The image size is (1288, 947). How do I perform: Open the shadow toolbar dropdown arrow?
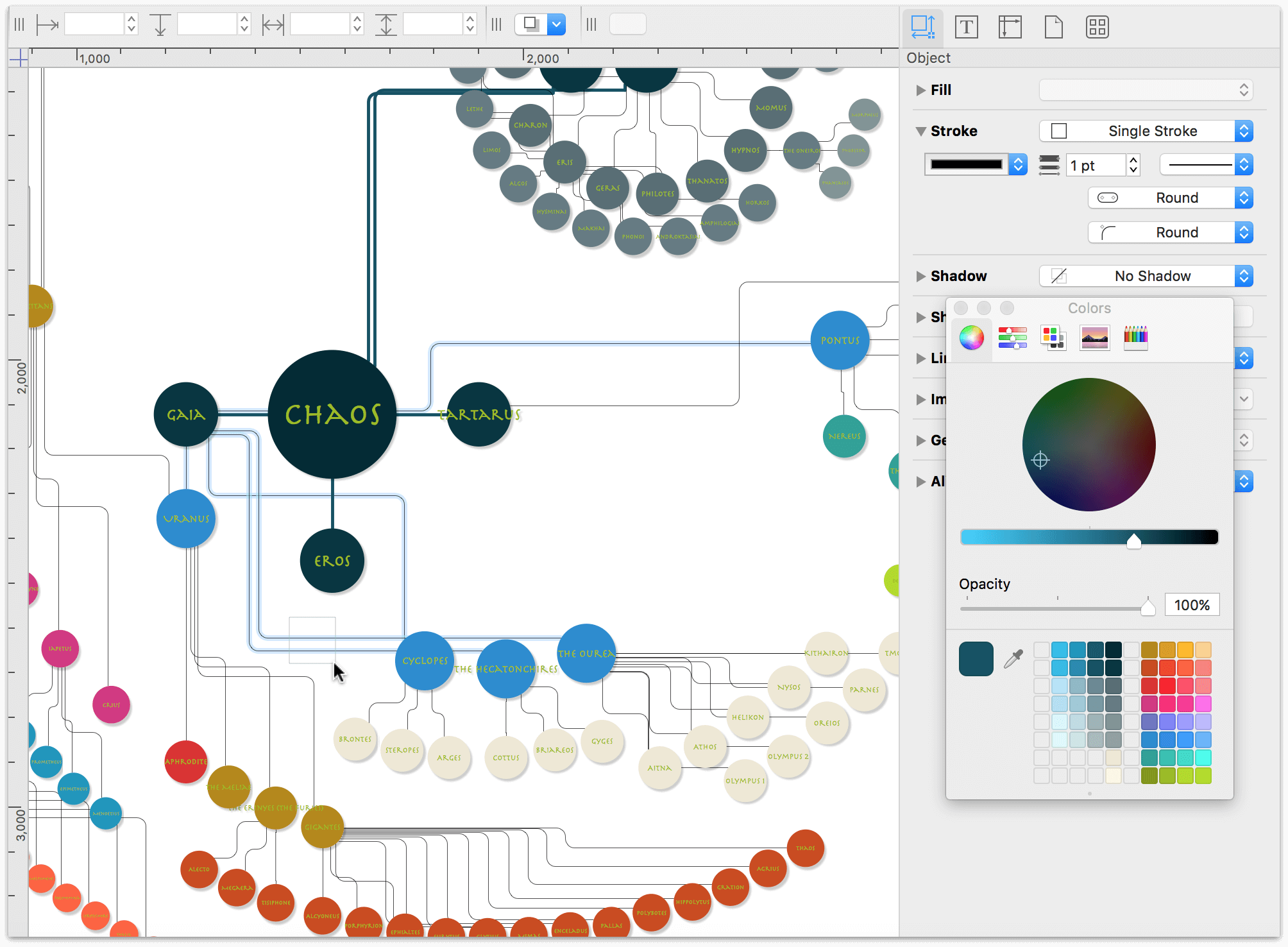tap(557, 25)
